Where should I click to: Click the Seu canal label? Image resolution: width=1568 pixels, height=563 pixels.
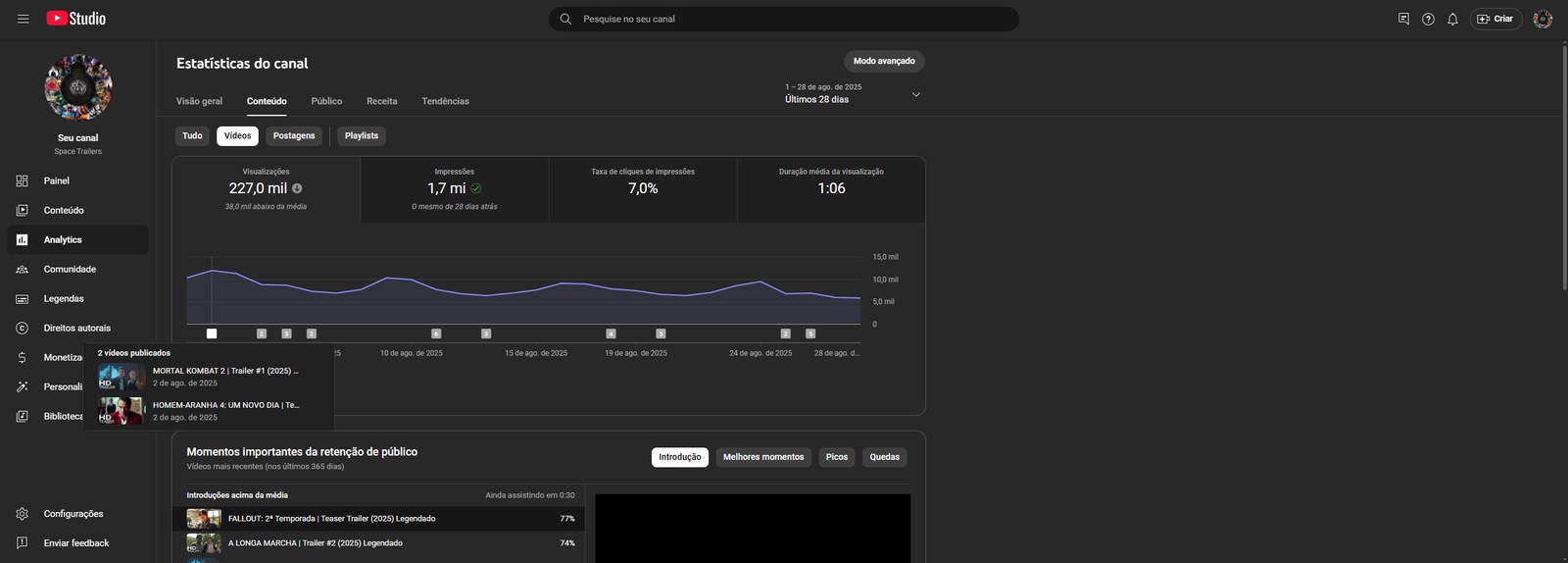click(78, 138)
